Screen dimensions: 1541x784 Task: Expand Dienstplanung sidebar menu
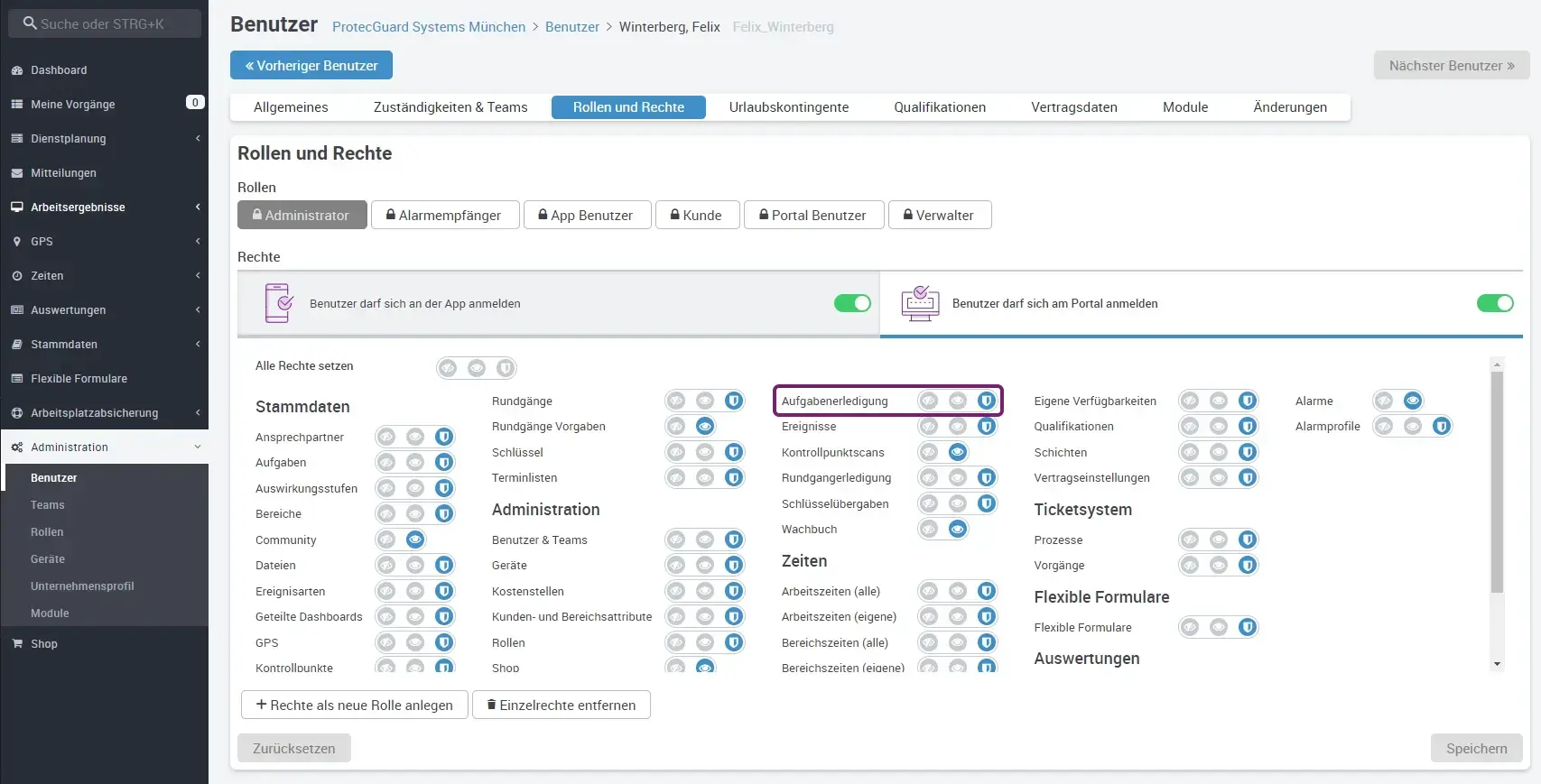click(x=104, y=139)
